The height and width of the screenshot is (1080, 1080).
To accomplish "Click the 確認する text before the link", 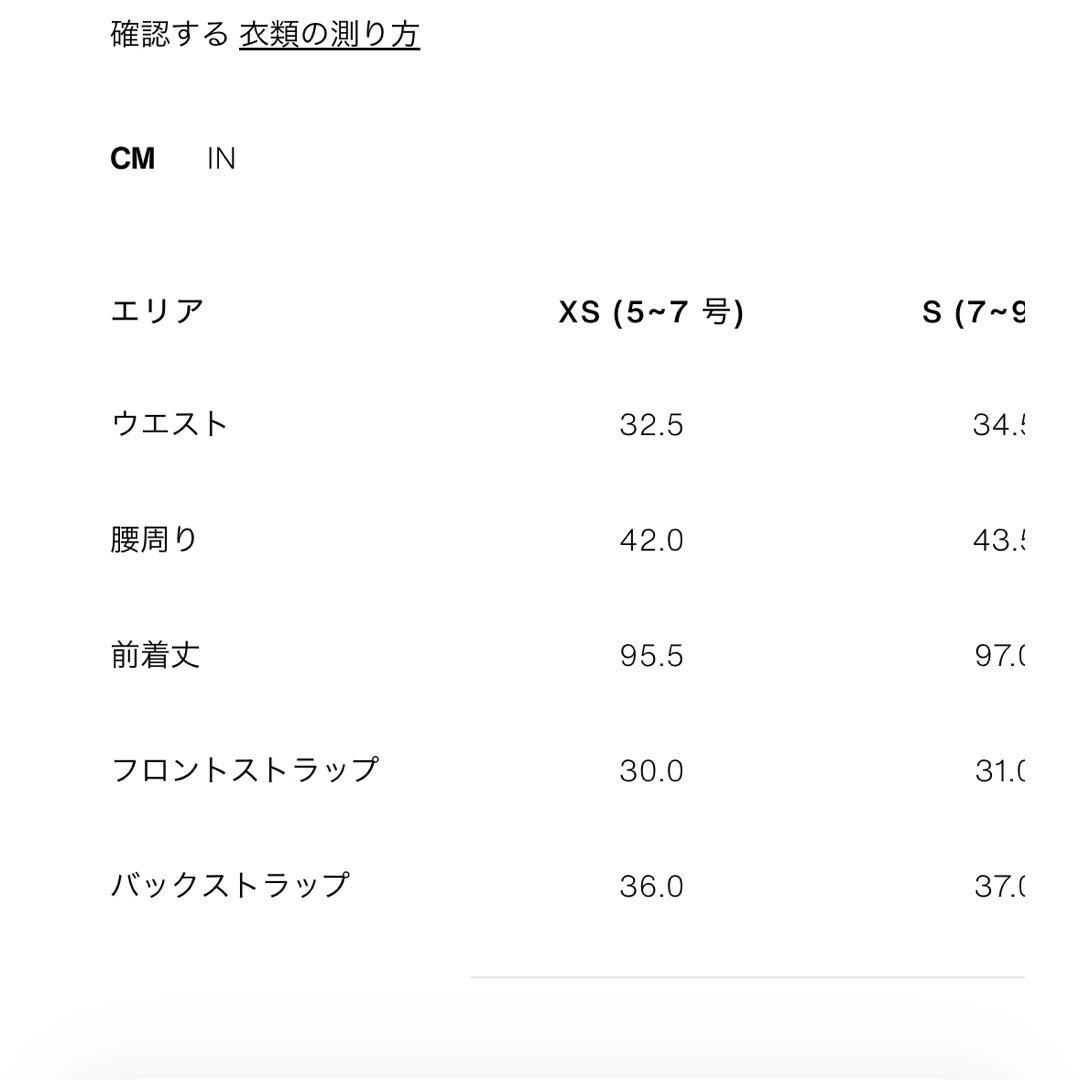I will [x=169, y=35].
